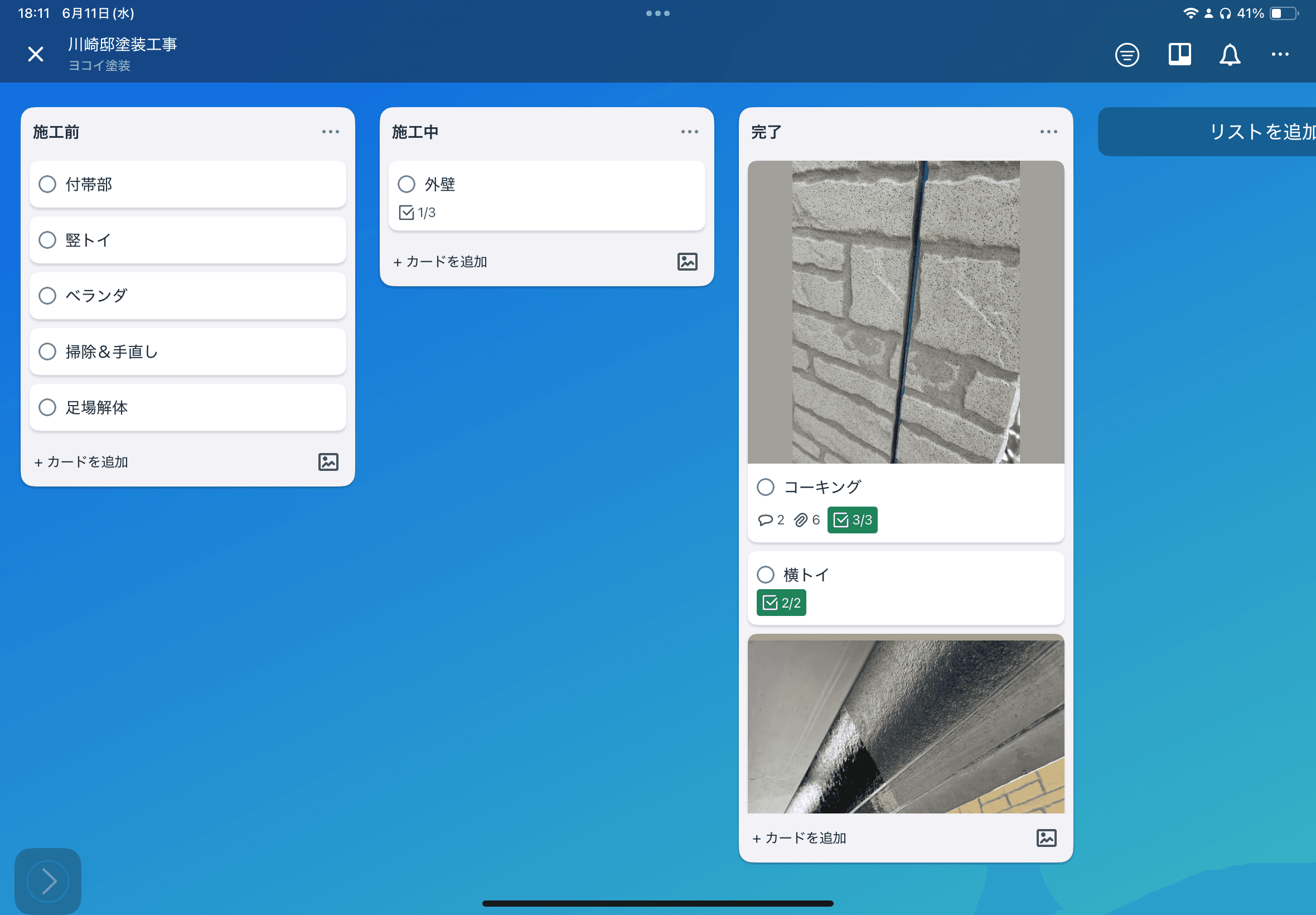Mark 付帯部 card as complete
The width and height of the screenshot is (1316, 915).
[x=47, y=184]
